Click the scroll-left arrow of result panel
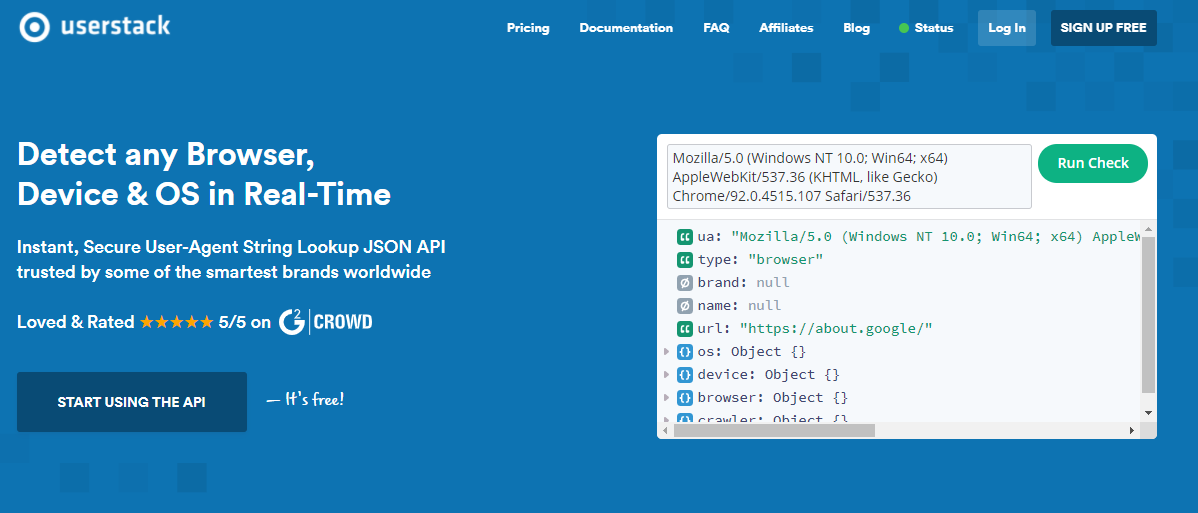 point(665,430)
